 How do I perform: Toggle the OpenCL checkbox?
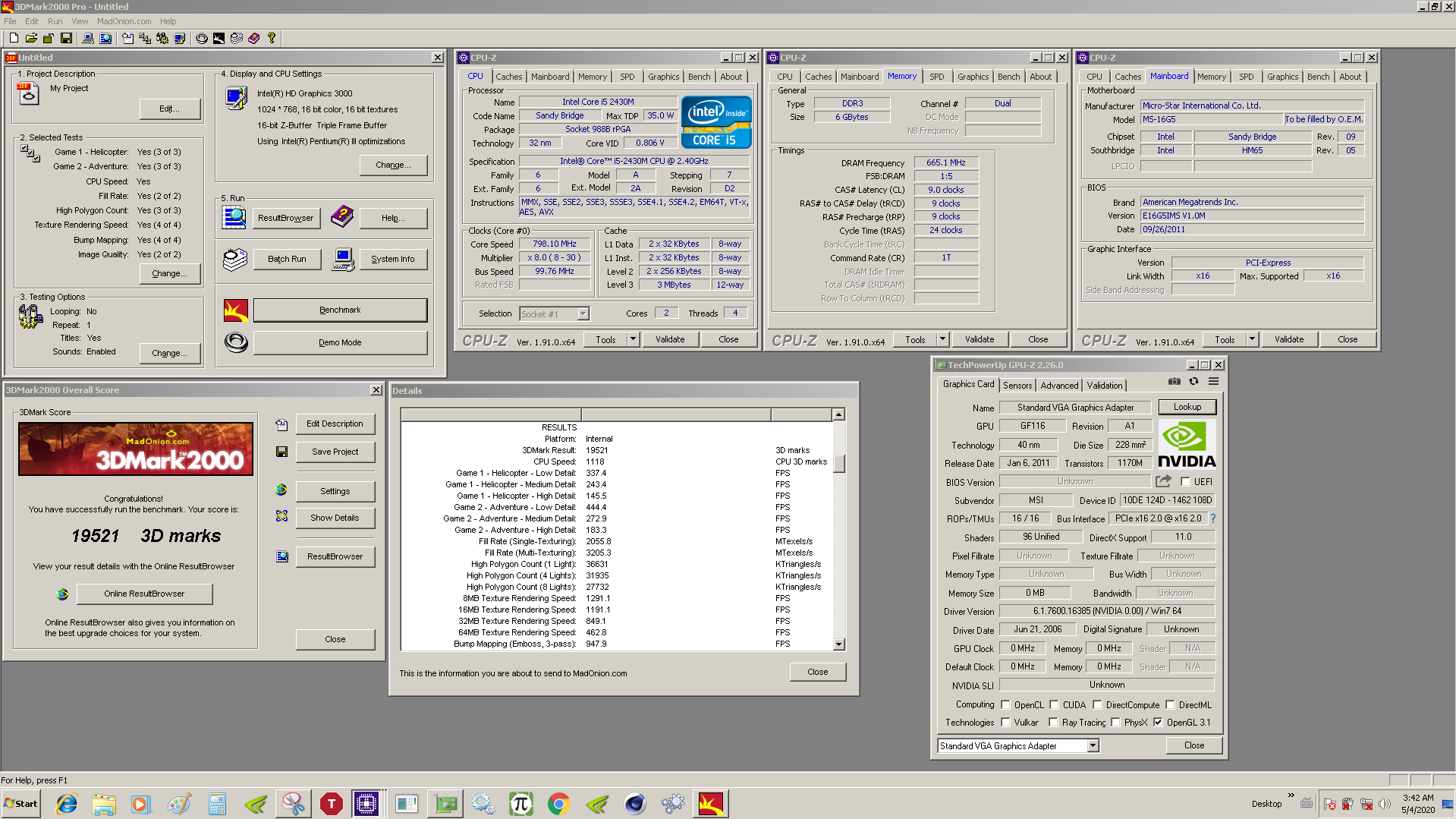(x=1005, y=704)
